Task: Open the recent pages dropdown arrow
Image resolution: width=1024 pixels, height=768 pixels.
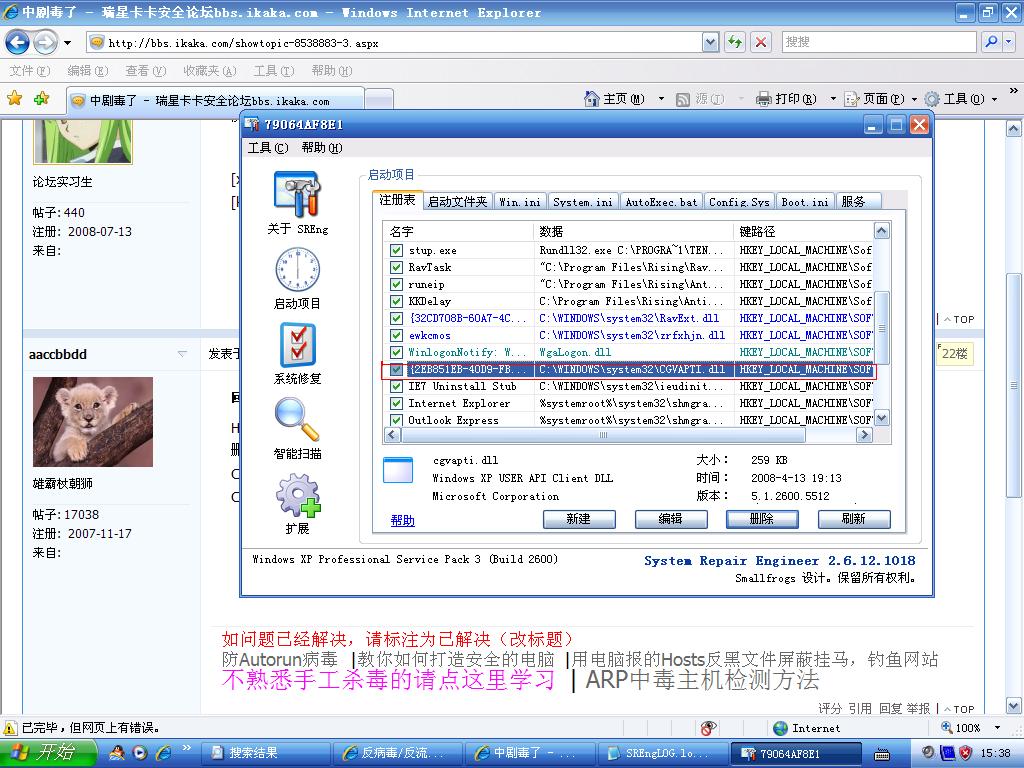Action: (67, 43)
